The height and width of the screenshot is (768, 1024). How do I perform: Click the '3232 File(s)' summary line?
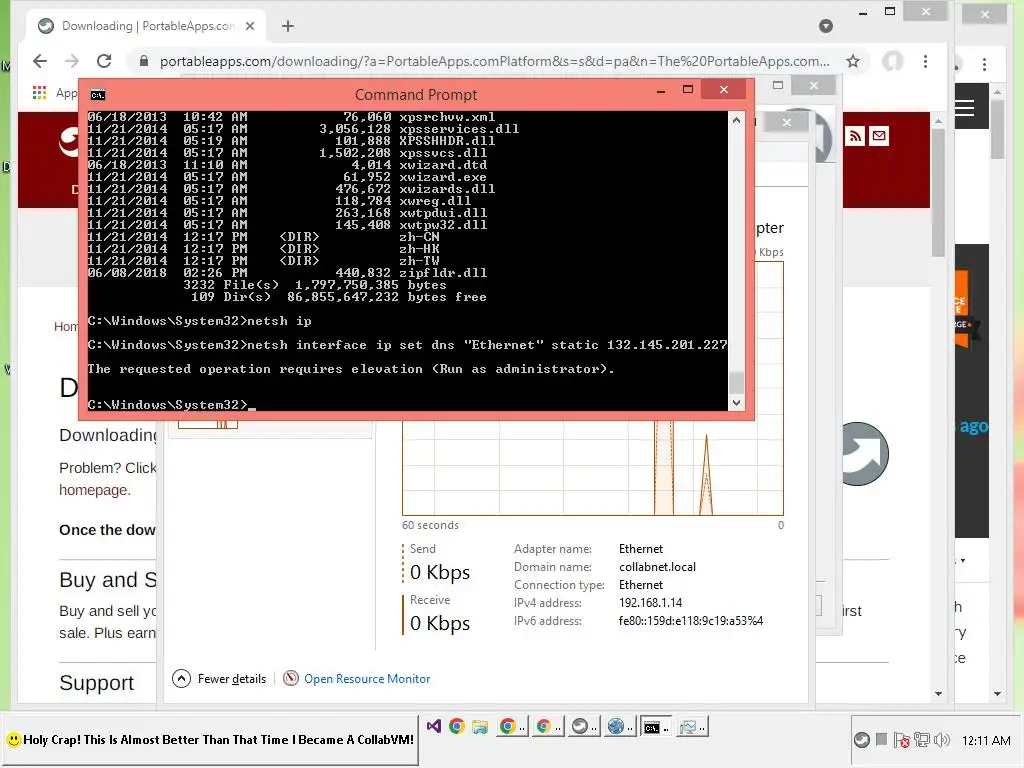pos(315,285)
